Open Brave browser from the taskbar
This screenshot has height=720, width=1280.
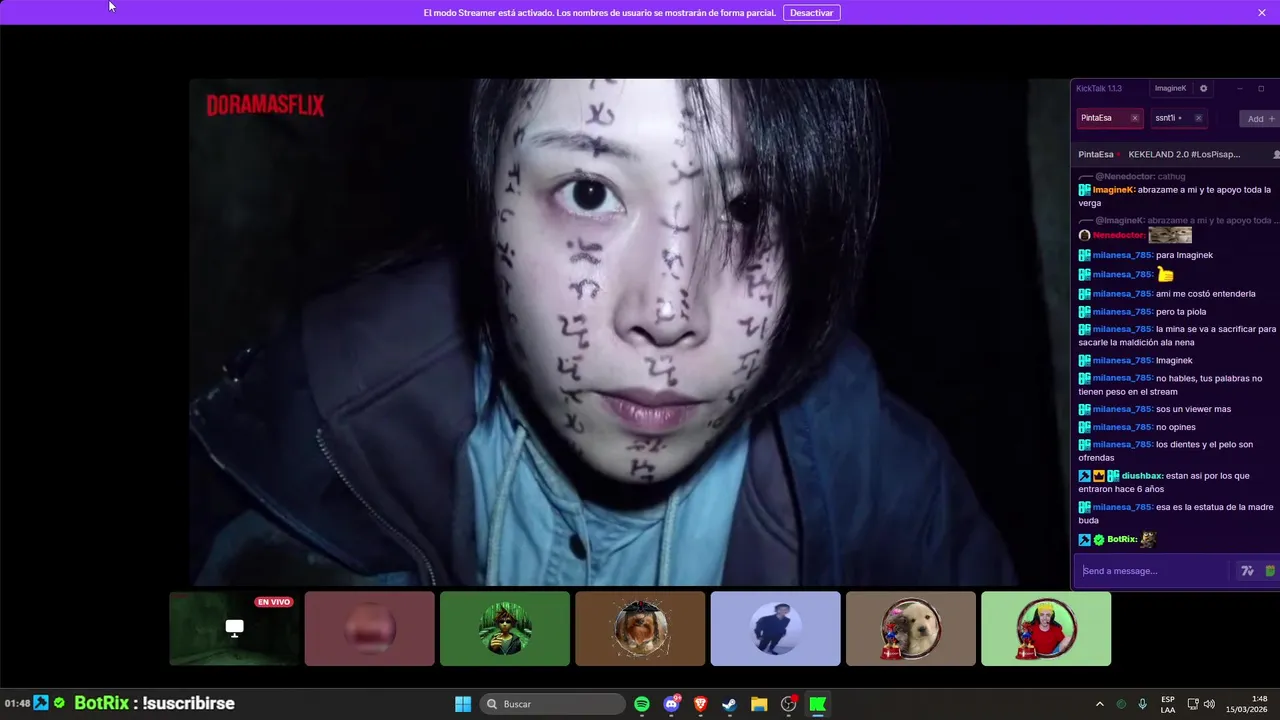pyautogui.click(x=701, y=704)
